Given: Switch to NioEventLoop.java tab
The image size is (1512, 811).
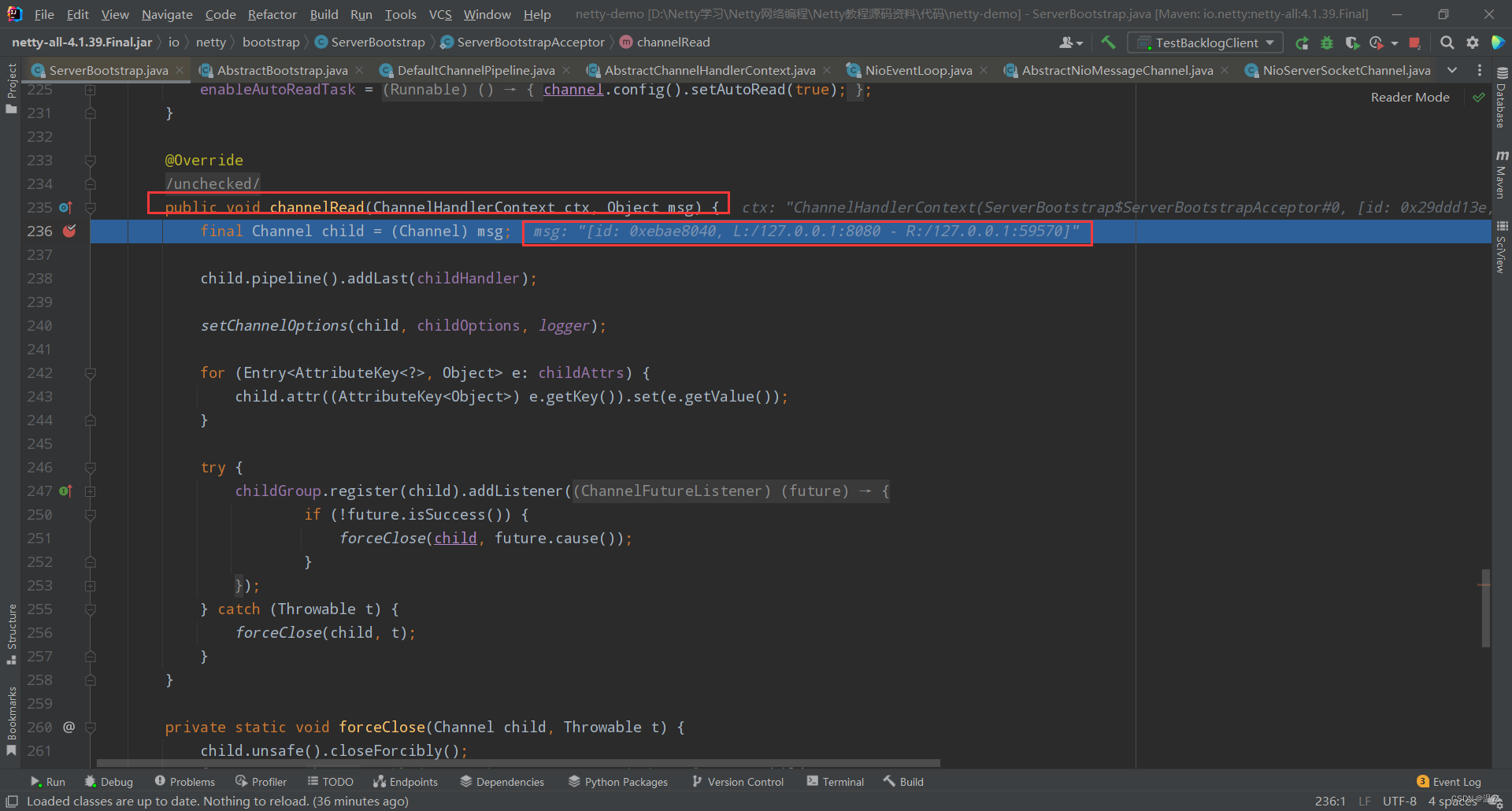Looking at the screenshot, I should coord(918,70).
